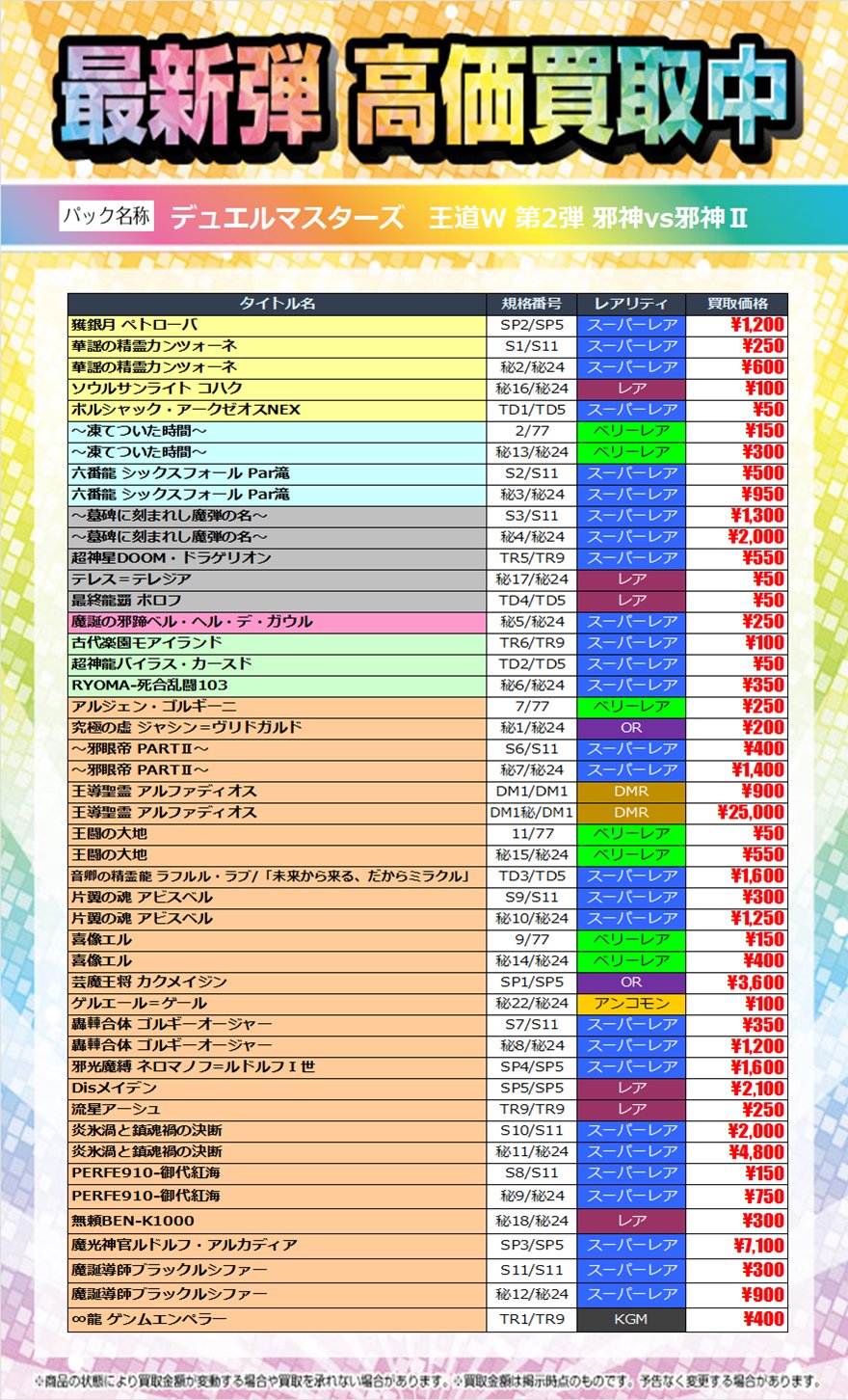Click the タイトル名 column header
The width and height of the screenshot is (848, 1400).
(278, 304)
